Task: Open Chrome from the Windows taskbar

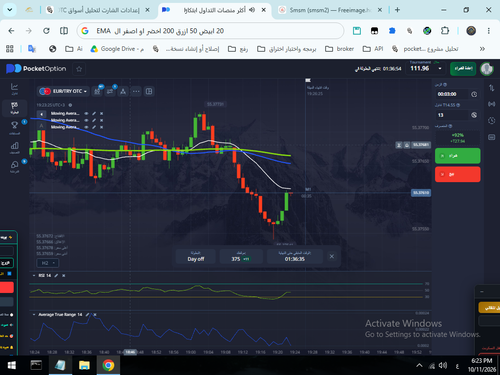Action: coord(108,365)
